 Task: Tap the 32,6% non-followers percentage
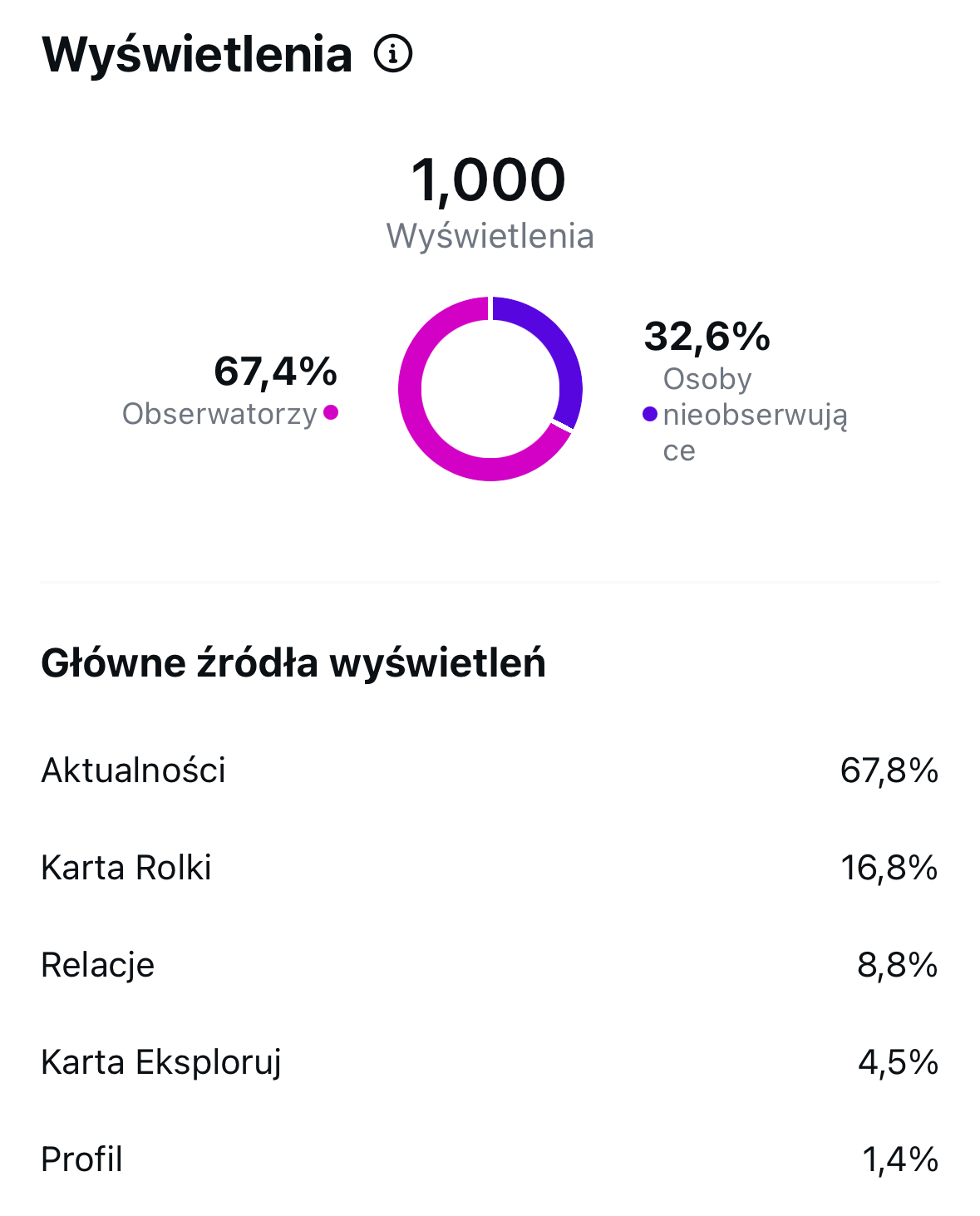tap(707, 337)
